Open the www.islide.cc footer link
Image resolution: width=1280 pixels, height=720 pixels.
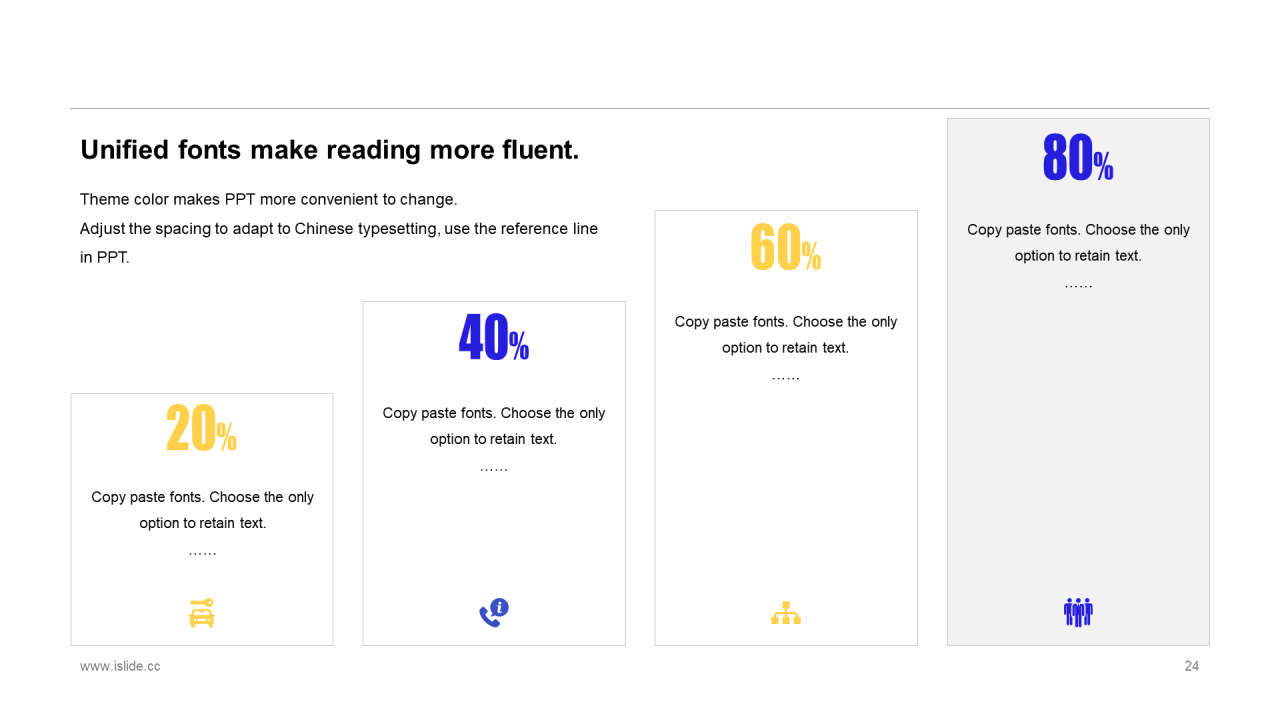point(120,666)
